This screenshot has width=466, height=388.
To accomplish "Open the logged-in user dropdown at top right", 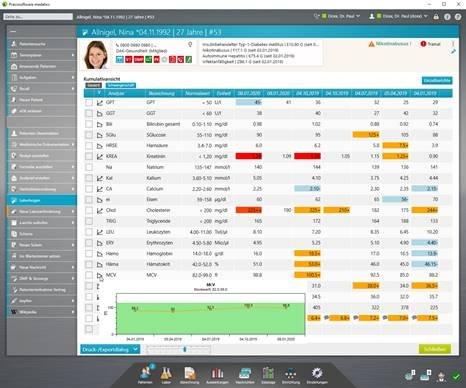I will point(398,16).
